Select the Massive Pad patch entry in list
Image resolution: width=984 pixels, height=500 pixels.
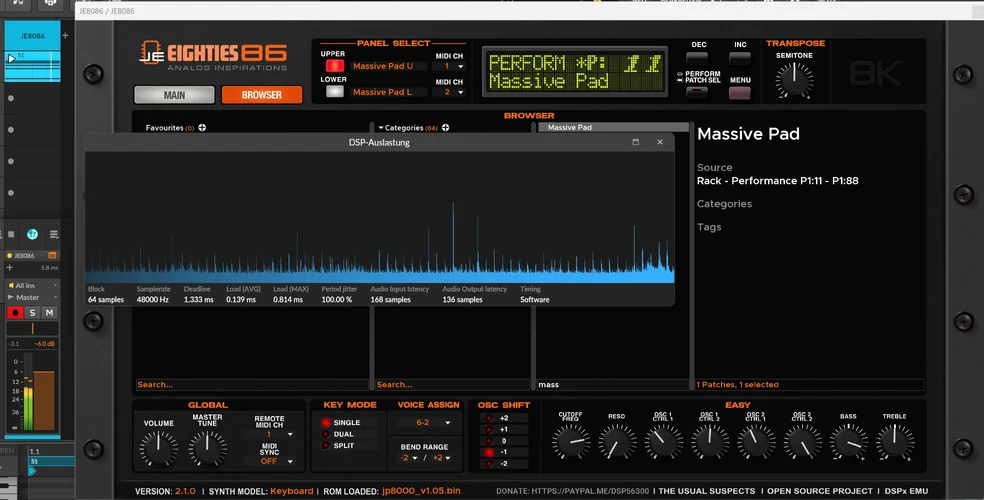[x=613, y=127]
